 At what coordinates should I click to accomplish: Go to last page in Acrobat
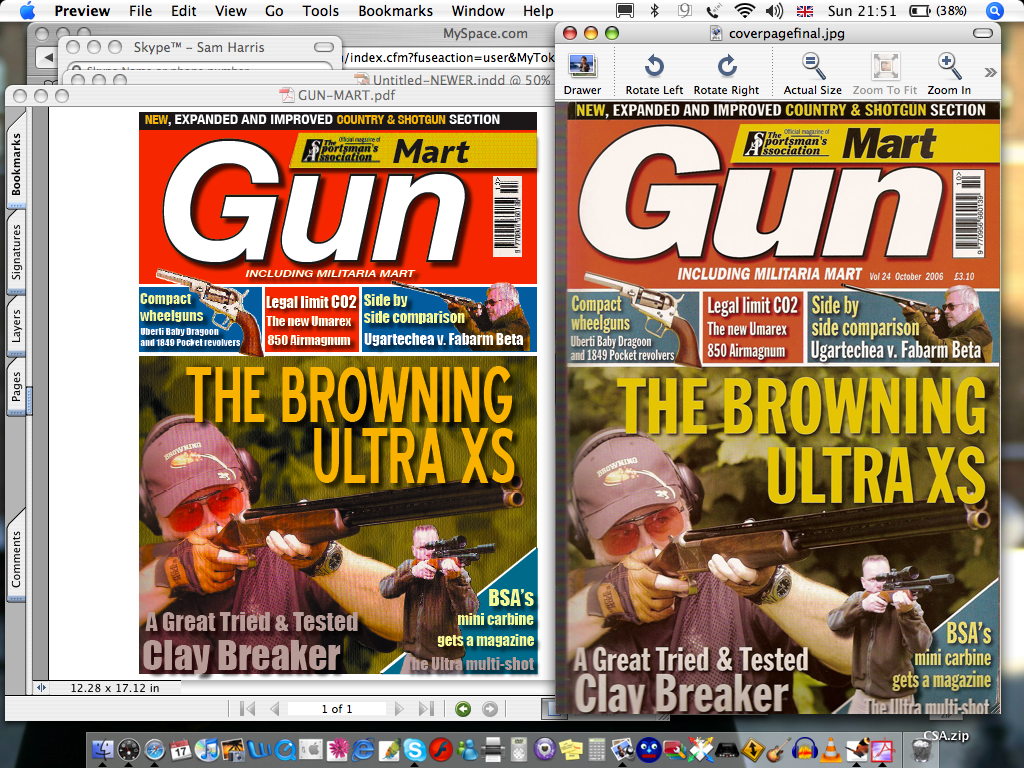pos(426,709)
